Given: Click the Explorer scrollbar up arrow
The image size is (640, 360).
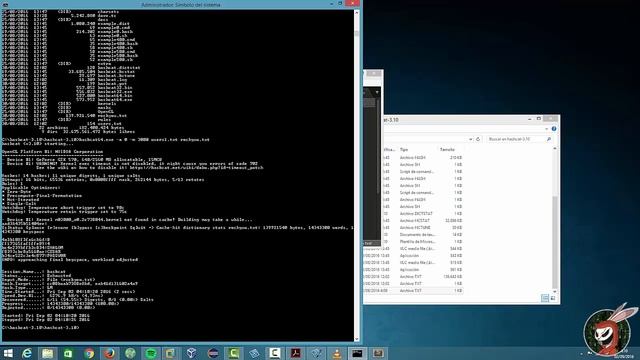Looking at the screenshot, I should click(555, 149).
